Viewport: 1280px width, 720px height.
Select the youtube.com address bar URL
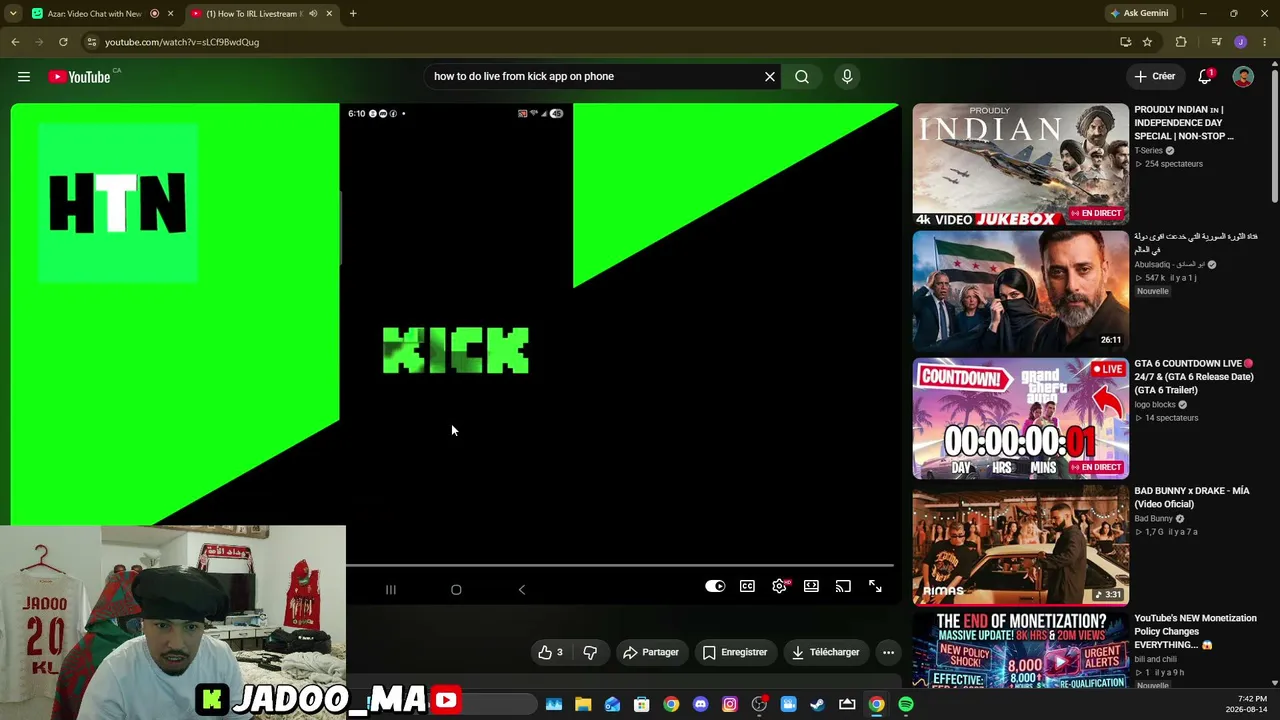point(182,42)
